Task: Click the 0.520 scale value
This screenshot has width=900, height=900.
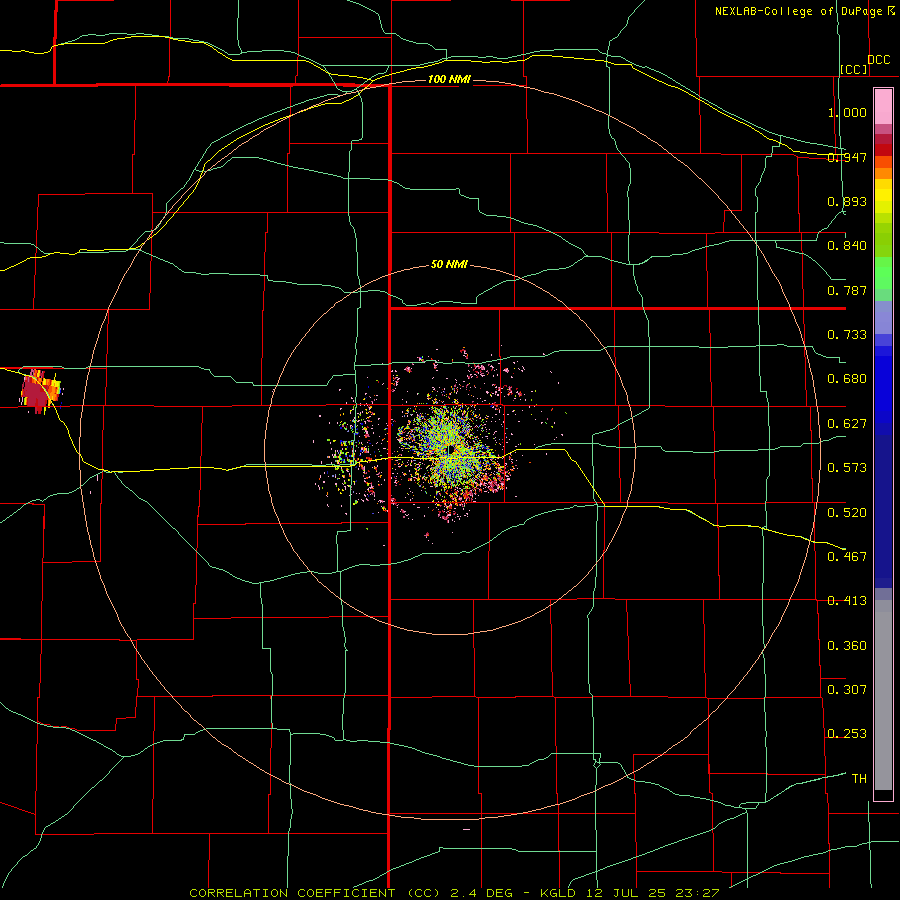Action: (x=847, y=513)
